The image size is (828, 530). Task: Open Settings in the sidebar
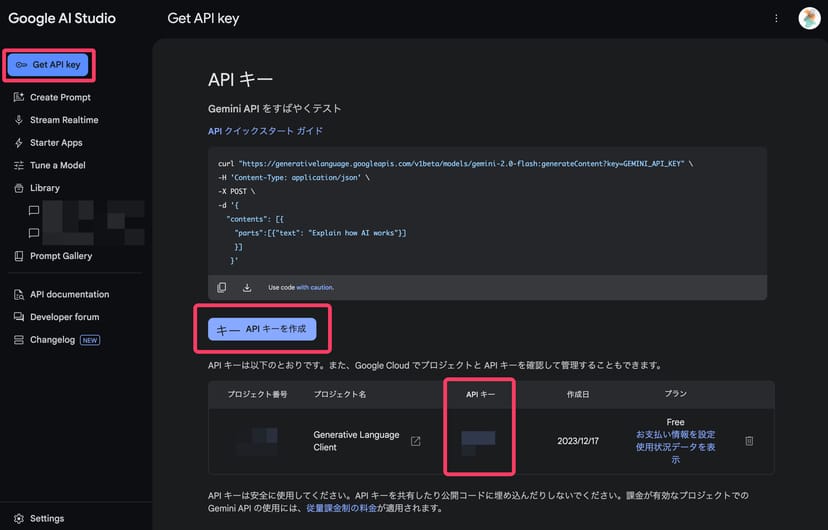click(x=46, y=518)
